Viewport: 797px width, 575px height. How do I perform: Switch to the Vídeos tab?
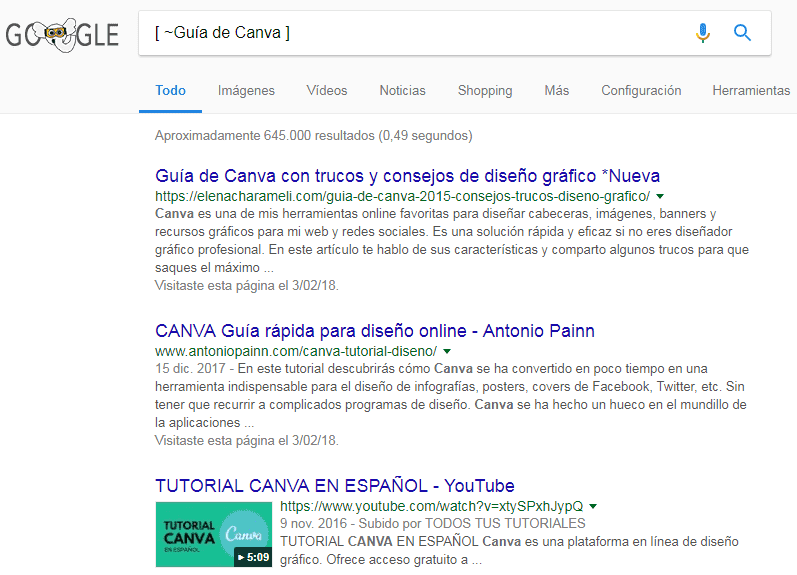(327, 90)
